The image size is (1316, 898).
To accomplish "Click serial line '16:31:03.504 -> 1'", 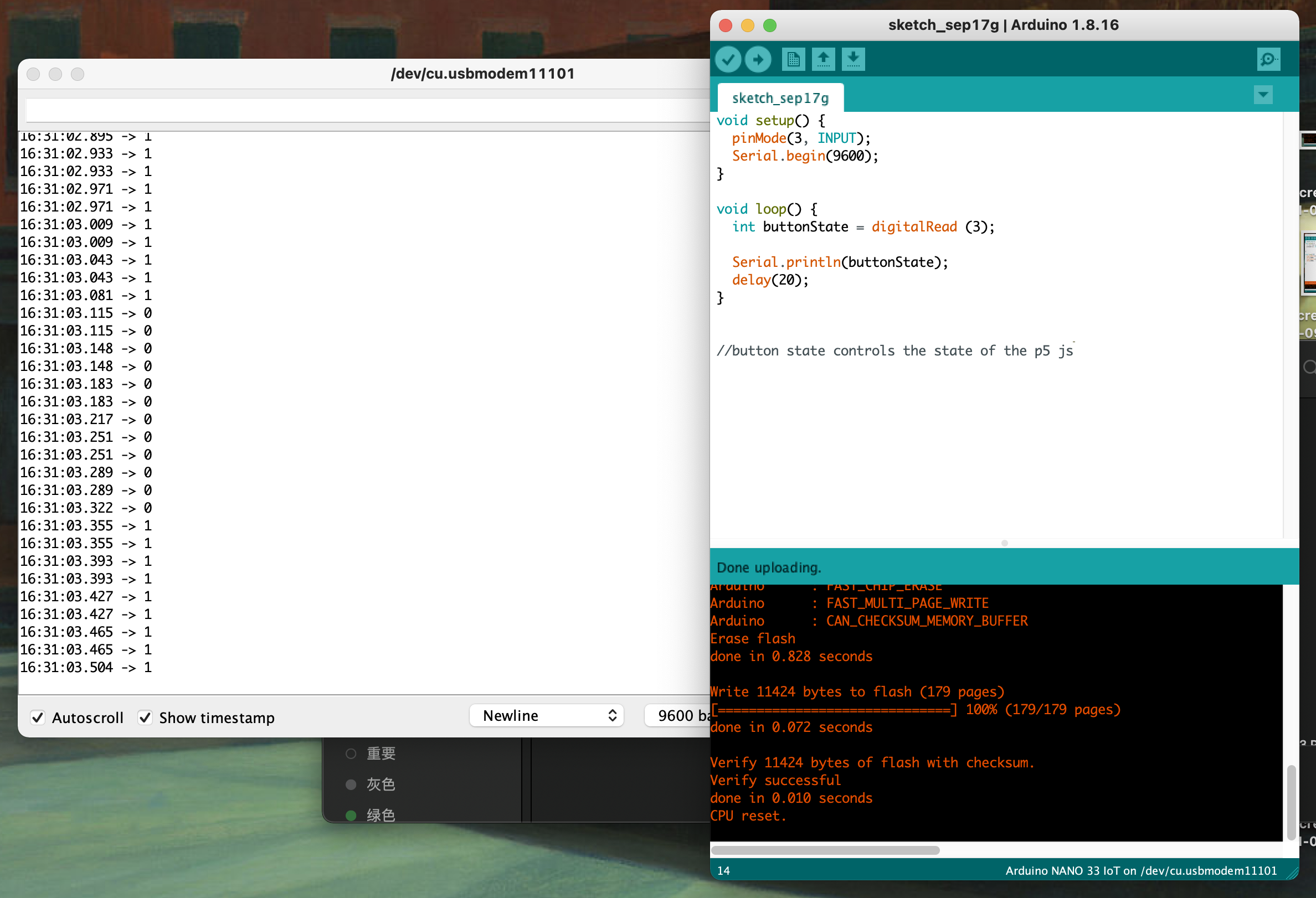I will (x=86, y=668).
